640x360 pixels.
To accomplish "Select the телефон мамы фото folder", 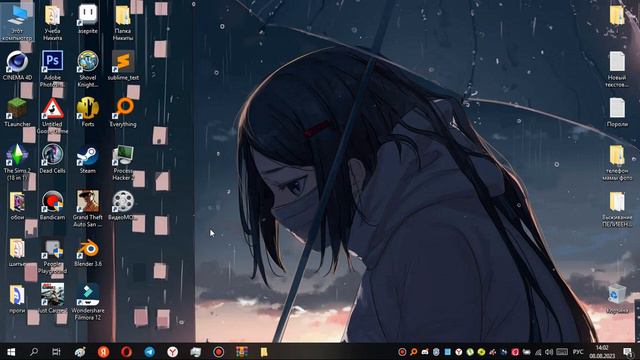I will coord(617,162).
